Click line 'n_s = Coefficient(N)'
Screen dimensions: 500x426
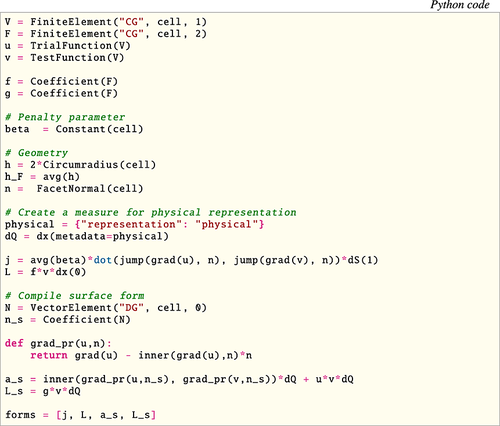68,320
